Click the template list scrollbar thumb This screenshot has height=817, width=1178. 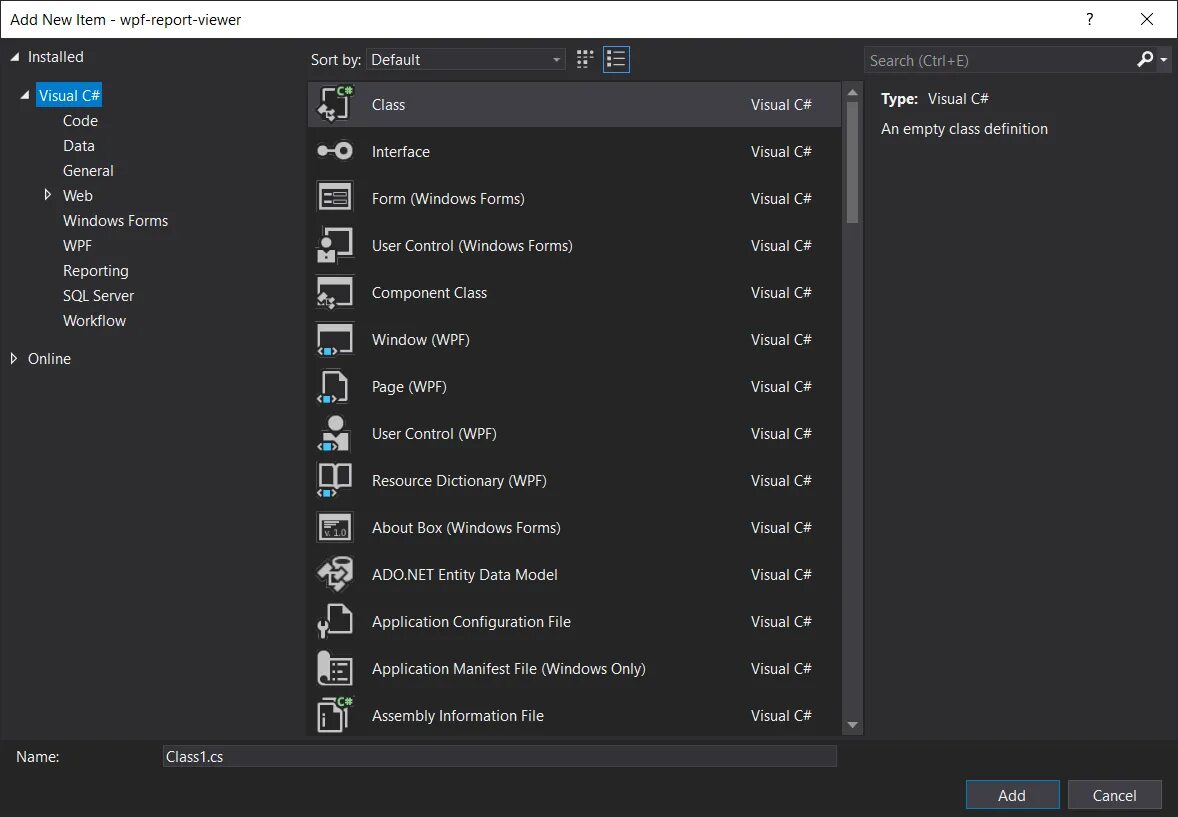[x=852, y=162]
